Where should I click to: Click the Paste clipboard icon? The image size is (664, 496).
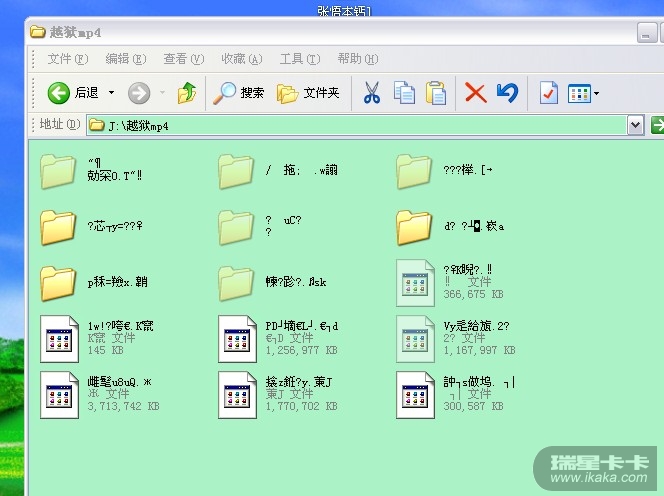click(x=436, y=93)
